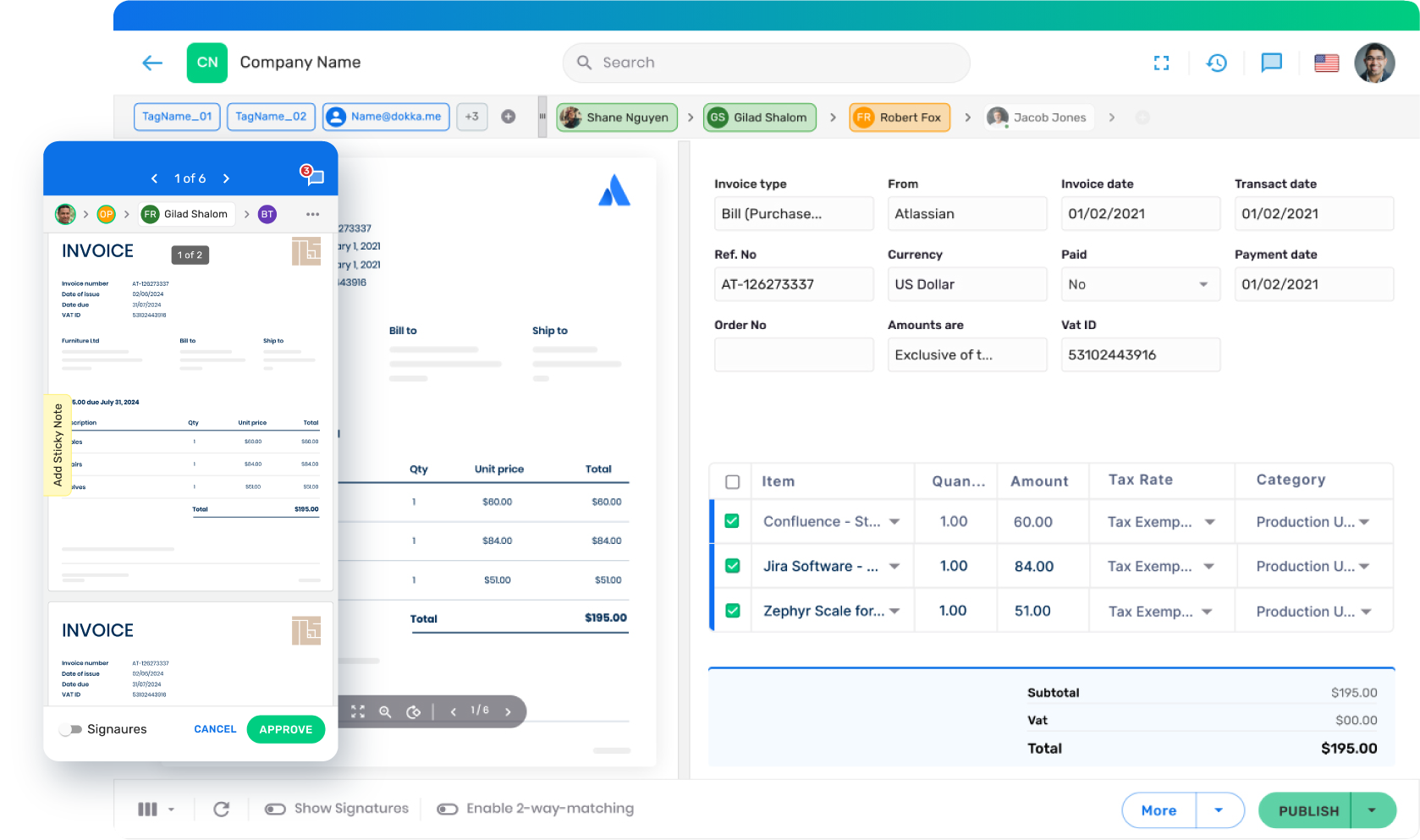Click the US flag language icon

[x=1326, y=63]
